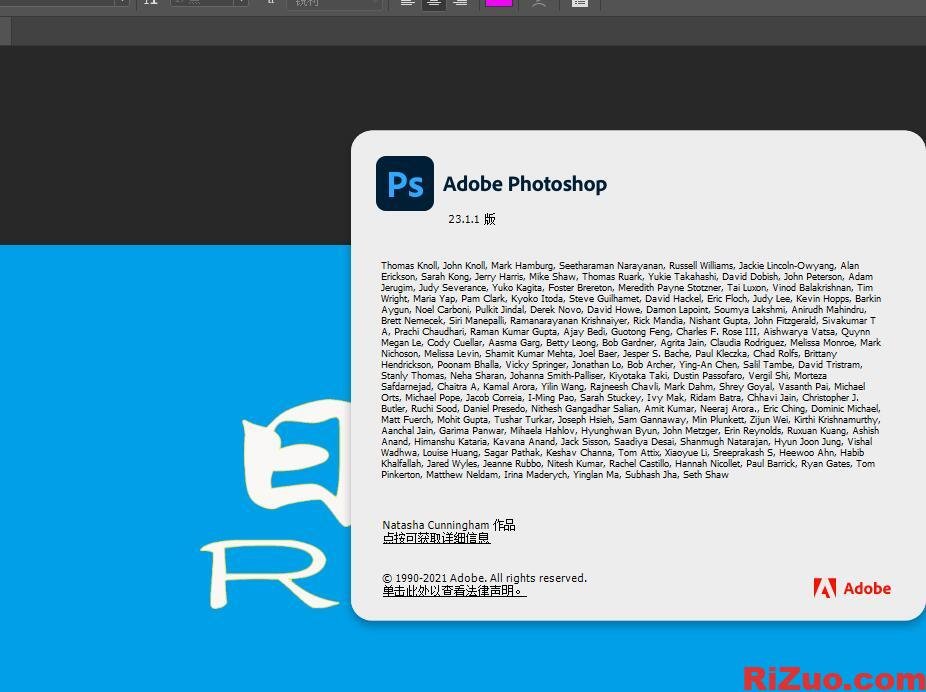Click the Photoshop Ps logo icon
Screen dimensions: 926x692
tap(405, 184)
